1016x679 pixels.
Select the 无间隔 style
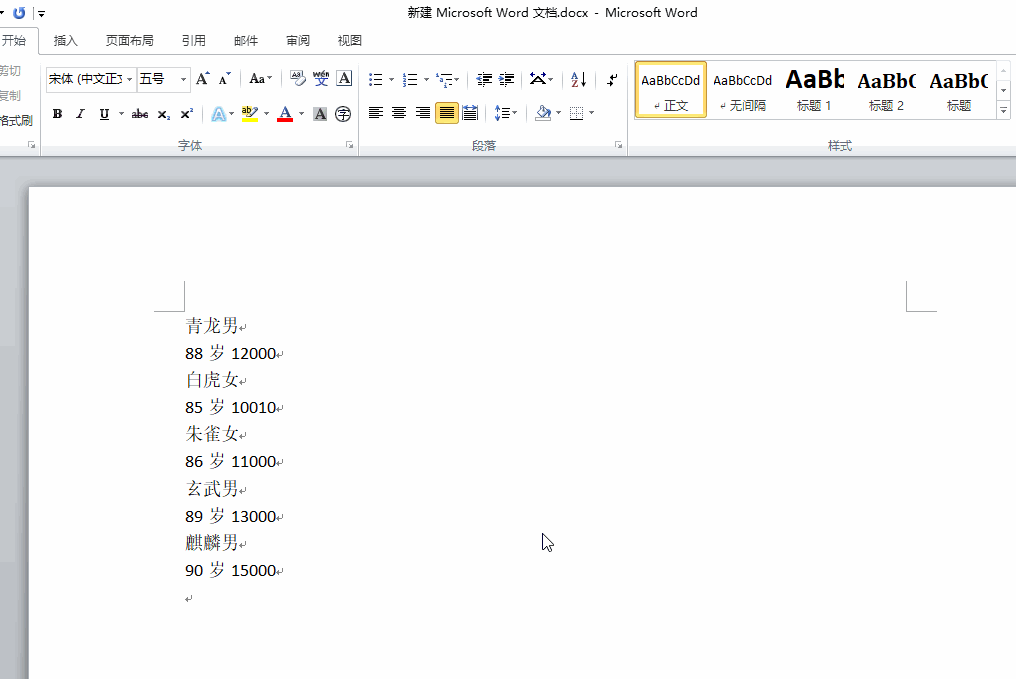(742, 89)
